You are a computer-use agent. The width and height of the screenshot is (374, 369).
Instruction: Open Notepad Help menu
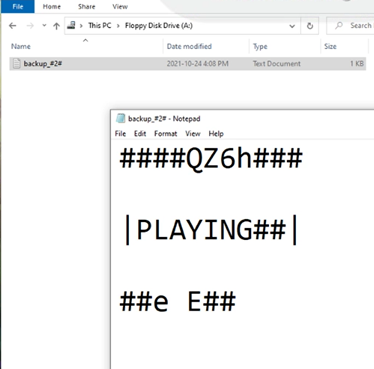216,134
